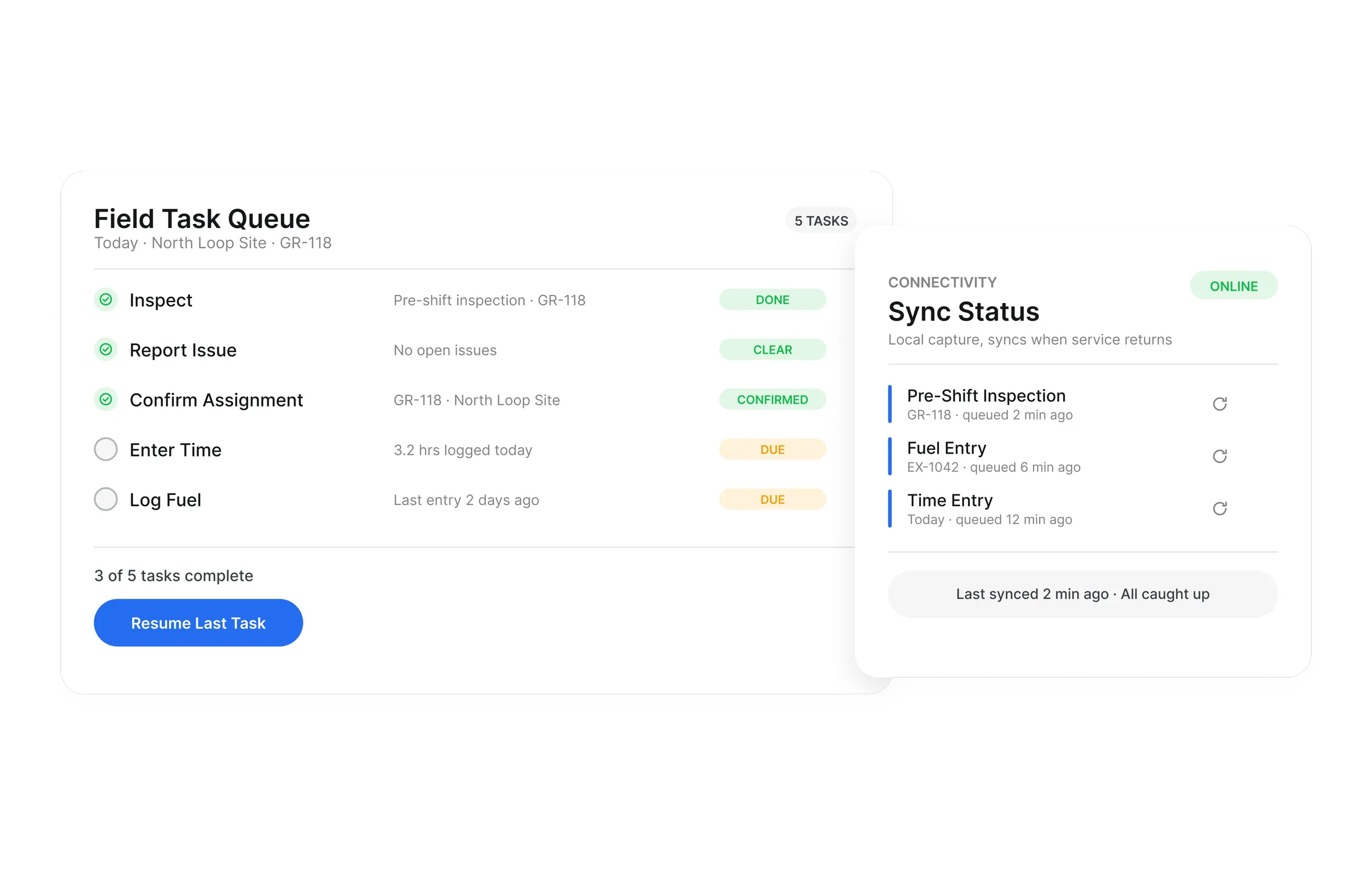1372x884 pixels.
Task: Select the Fuel Entry sync item title
Action: 946,448
